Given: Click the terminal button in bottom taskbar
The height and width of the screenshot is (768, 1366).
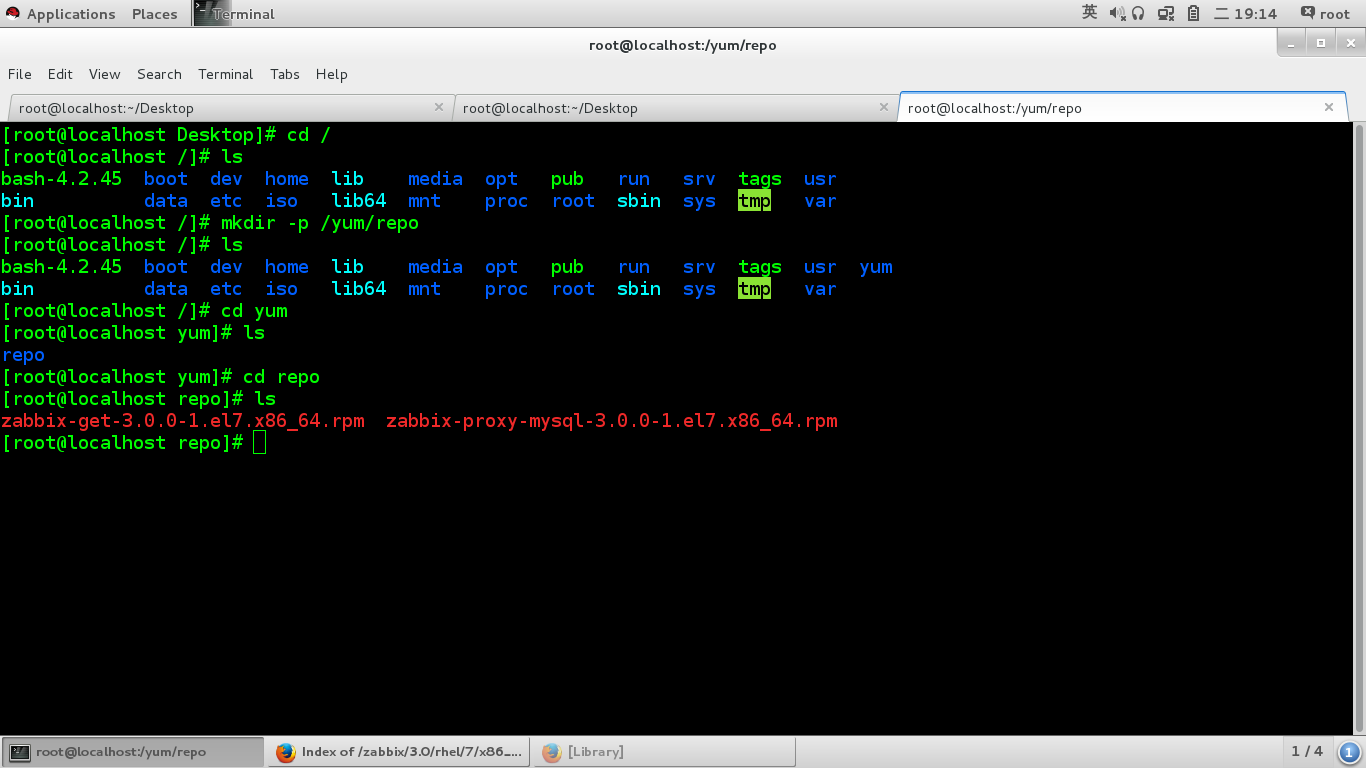Looking at the screenshot, I should coord(133,752).
